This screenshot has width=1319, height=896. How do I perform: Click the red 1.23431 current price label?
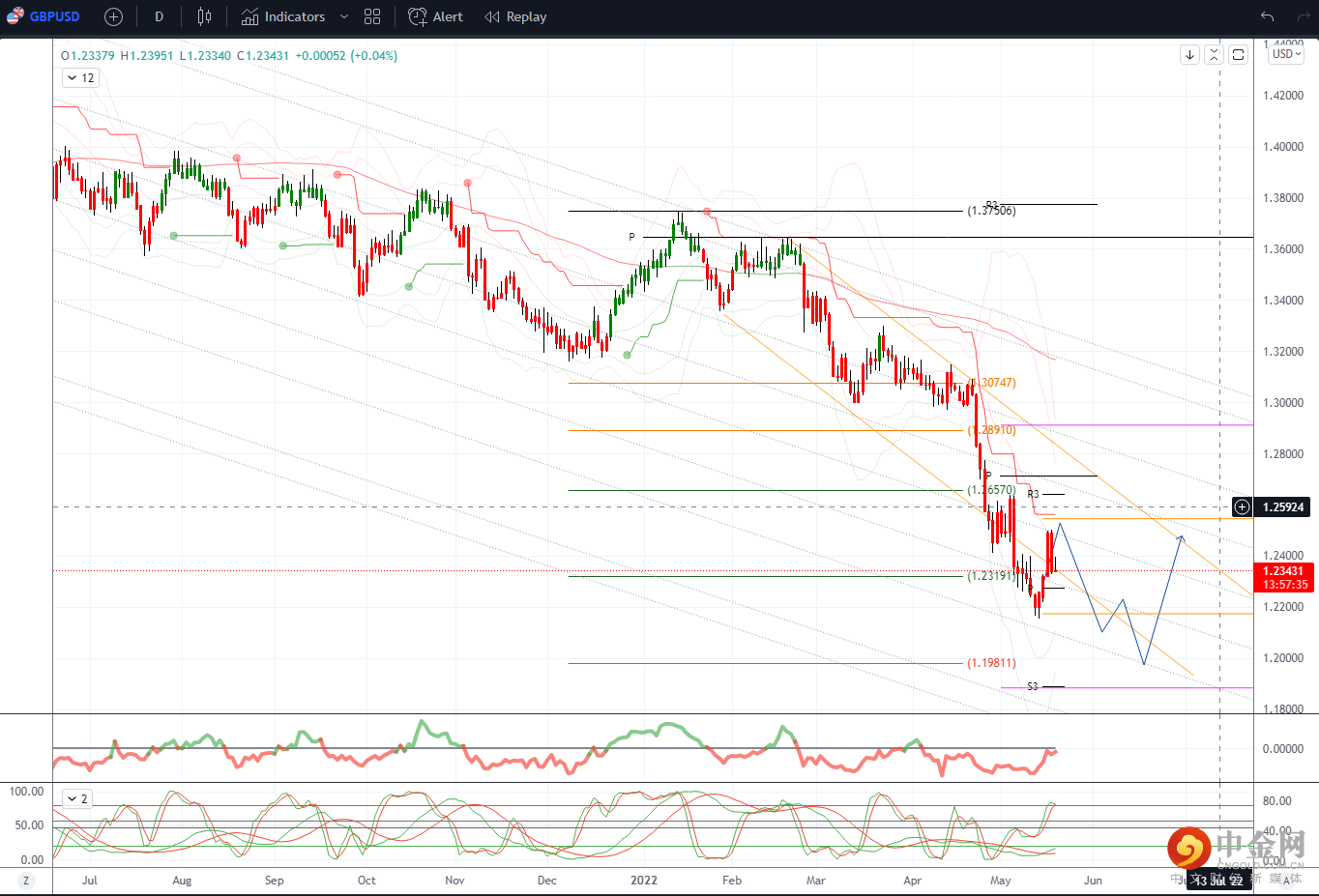tap(1285, 571)
